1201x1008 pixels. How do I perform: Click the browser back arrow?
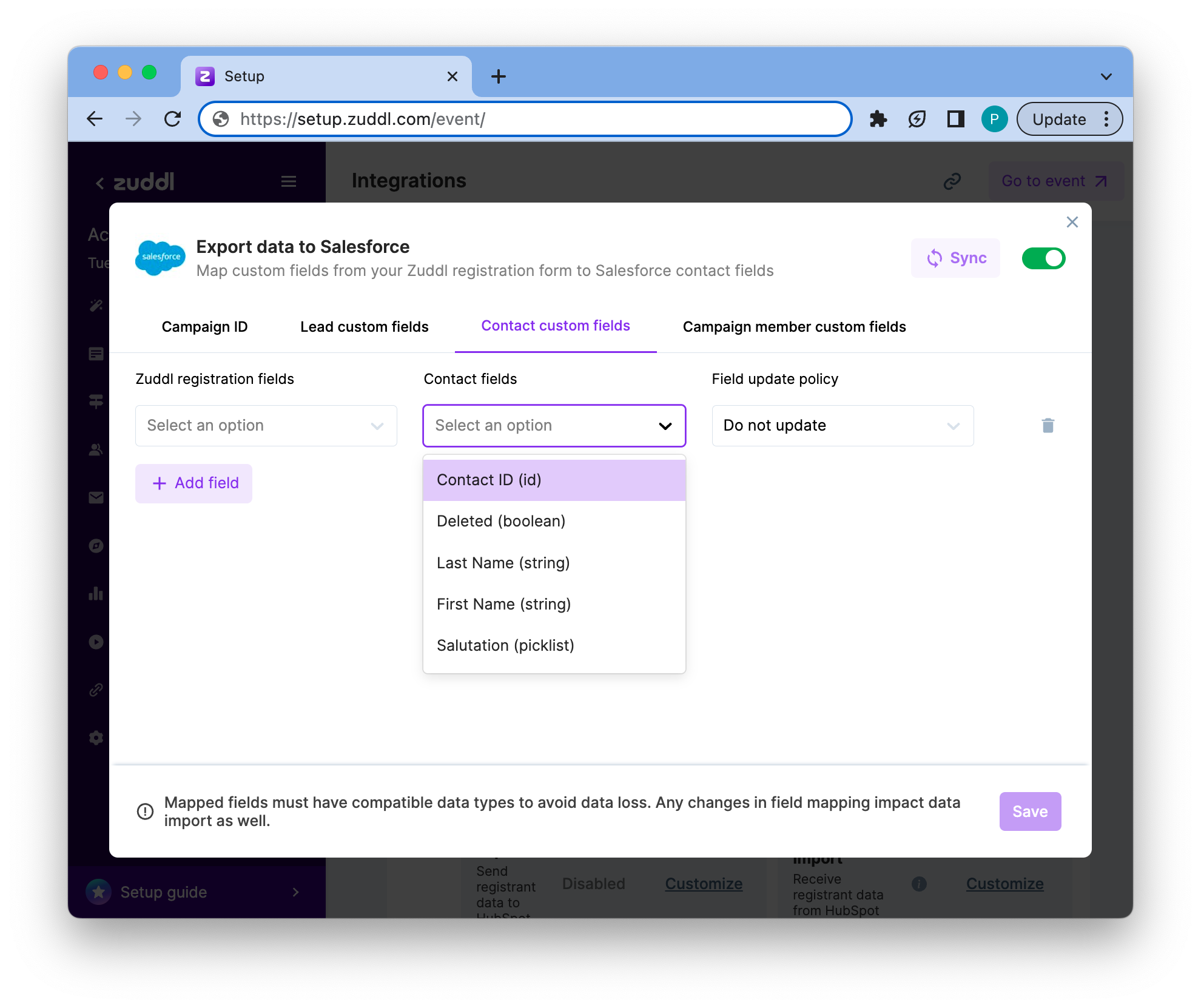click(95, 119)
